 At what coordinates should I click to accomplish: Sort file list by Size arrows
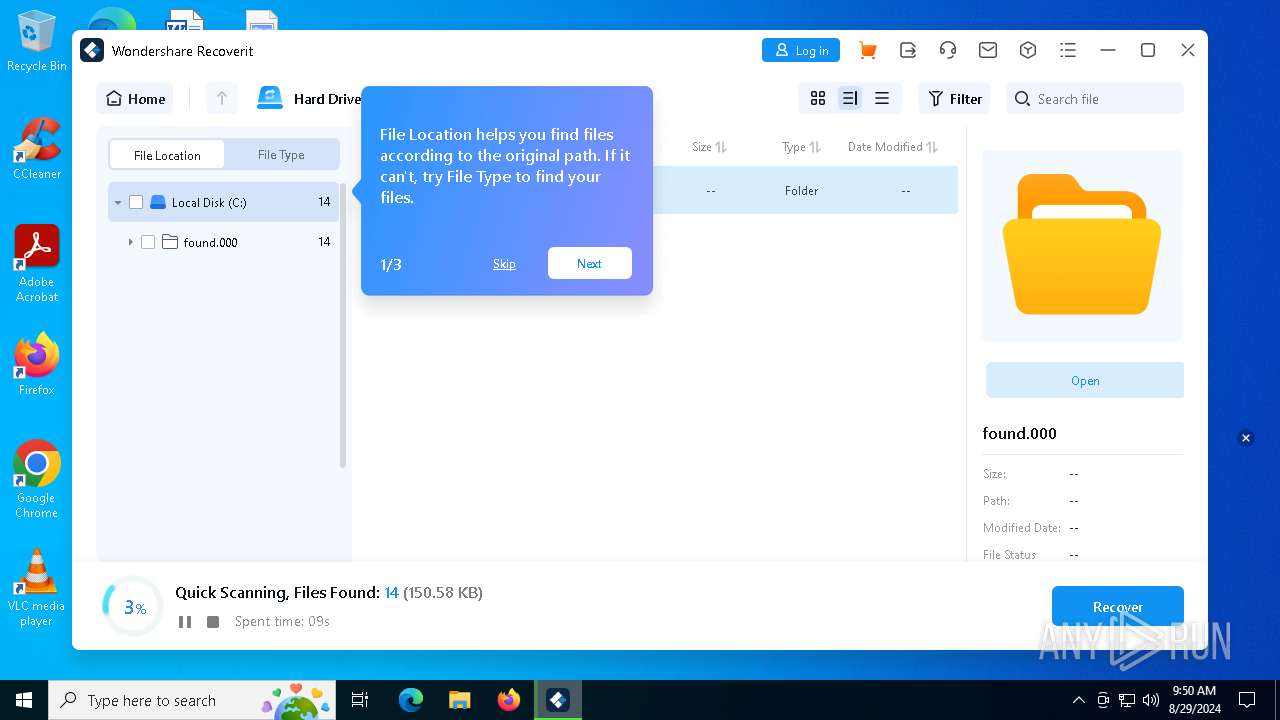click(721, 147)
